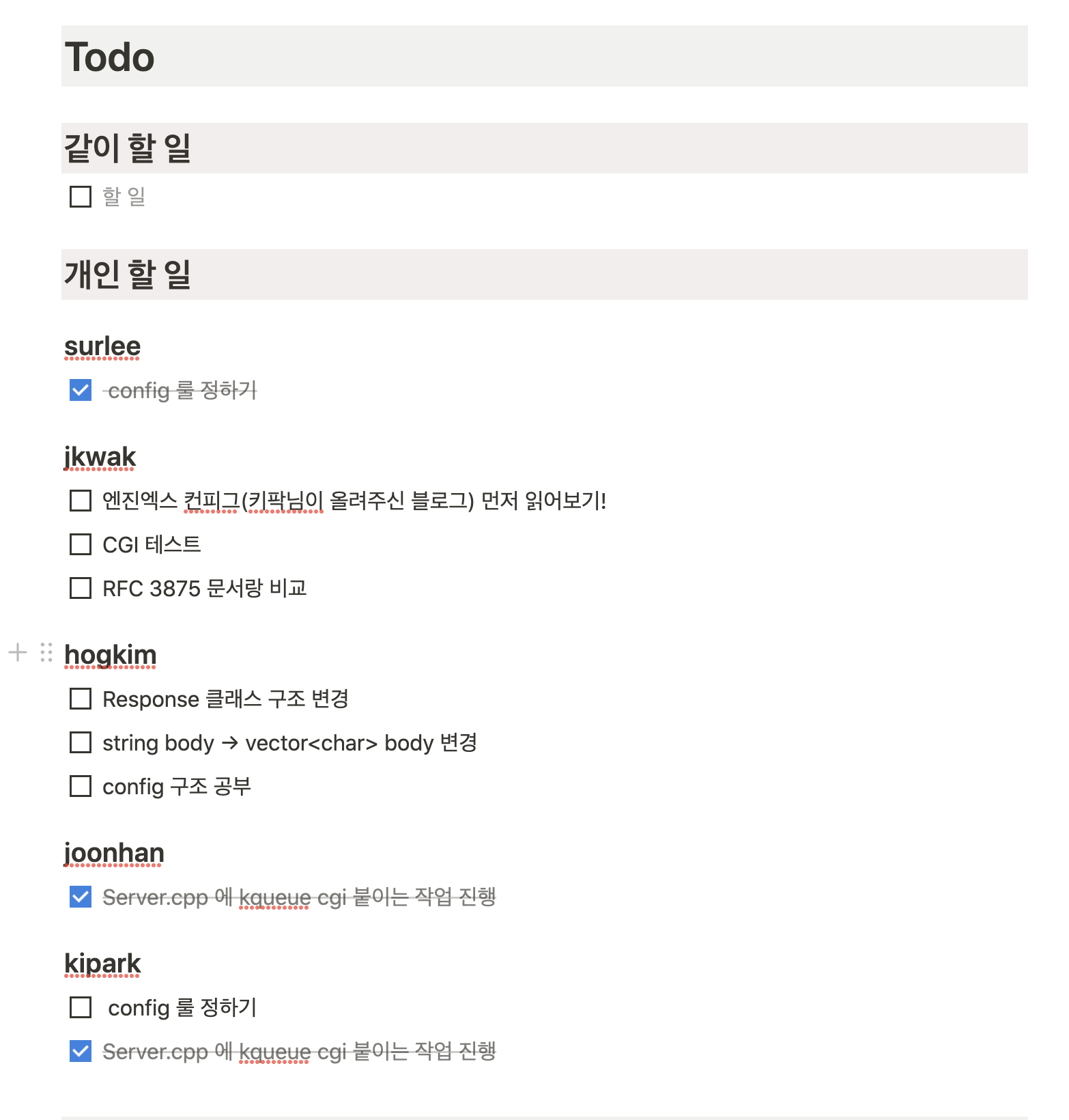Click the 개인 할 일 heading
This screenshot has width=1069, height=1120.
point(128,275)
